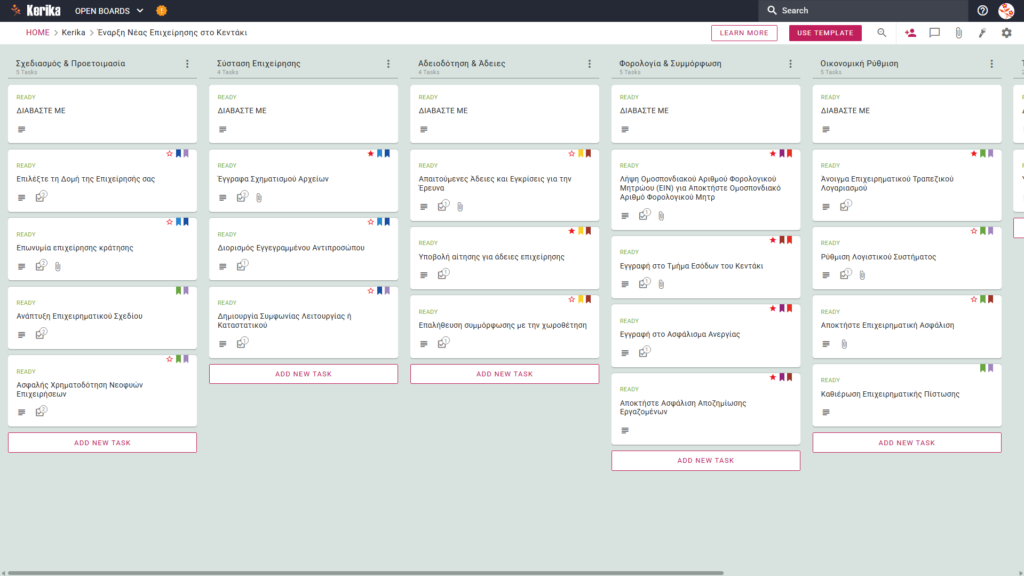The width and height of the screenshot is (1024, 576).
Task: Click the LEARN MORE button
Action: tap(744, 33)
